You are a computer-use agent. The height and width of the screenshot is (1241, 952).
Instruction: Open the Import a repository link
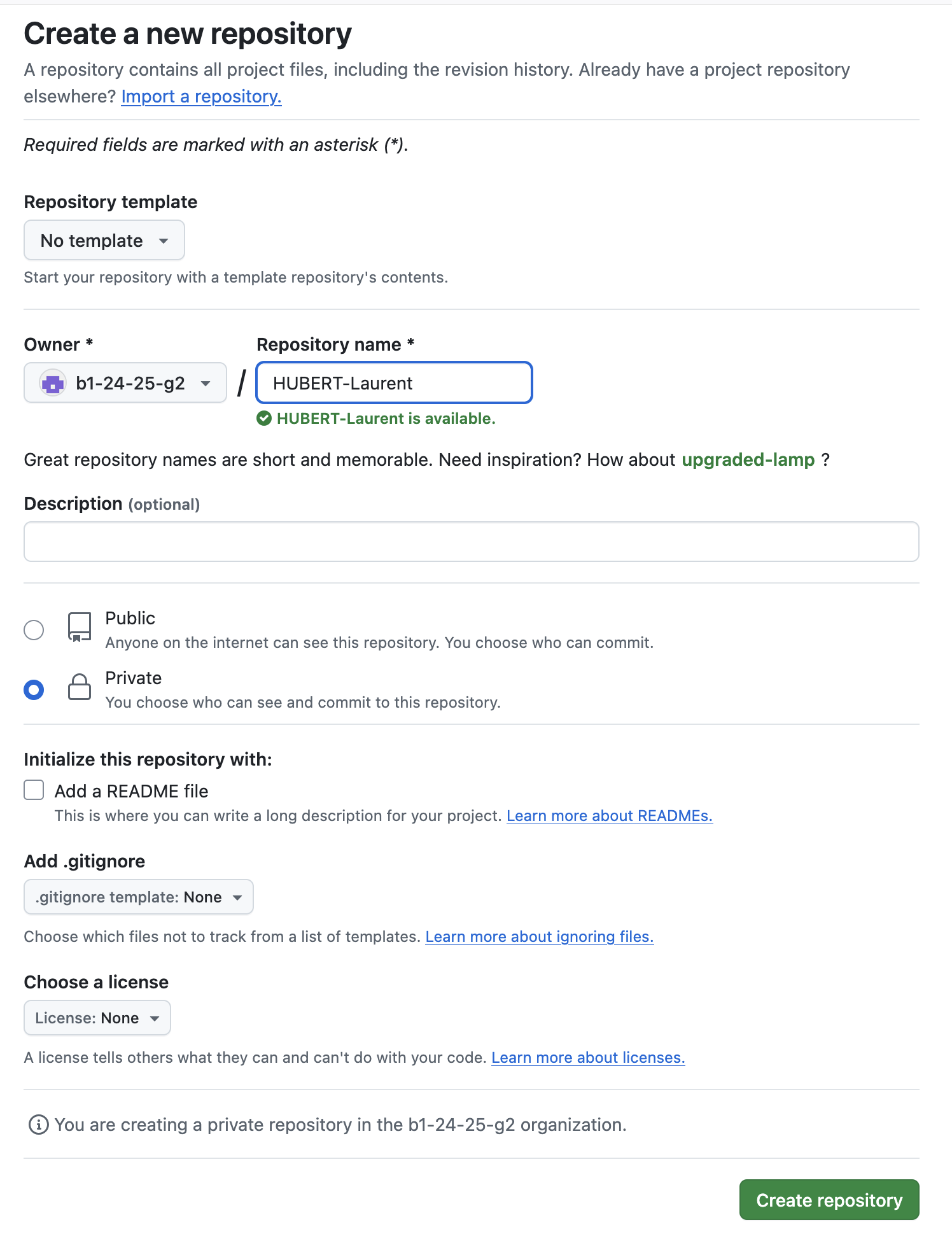[201, 97]
